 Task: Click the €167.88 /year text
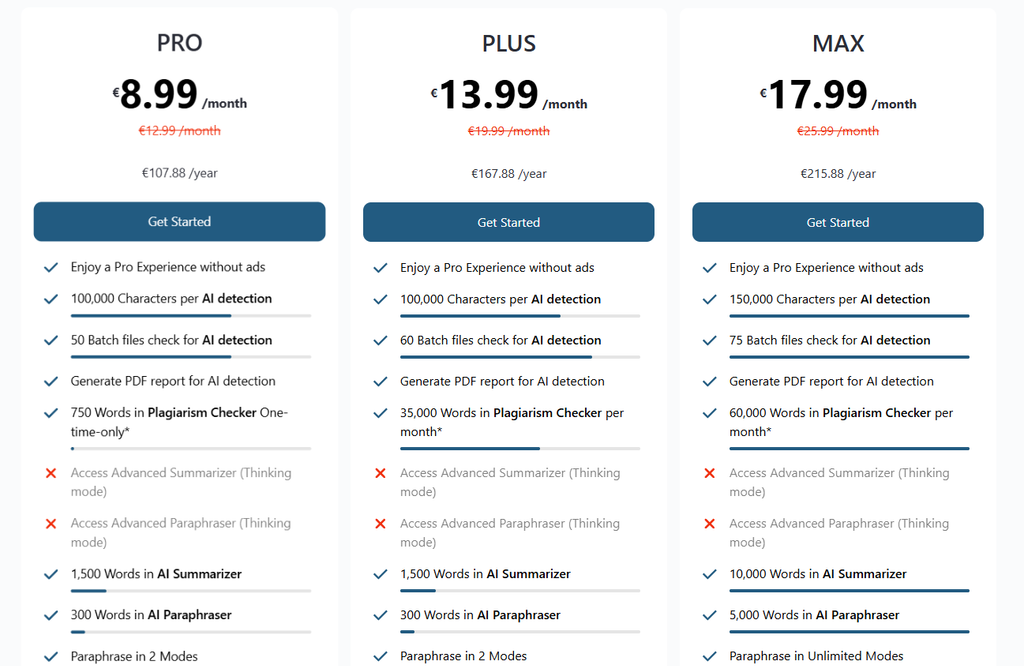click(x=509, y=174)
